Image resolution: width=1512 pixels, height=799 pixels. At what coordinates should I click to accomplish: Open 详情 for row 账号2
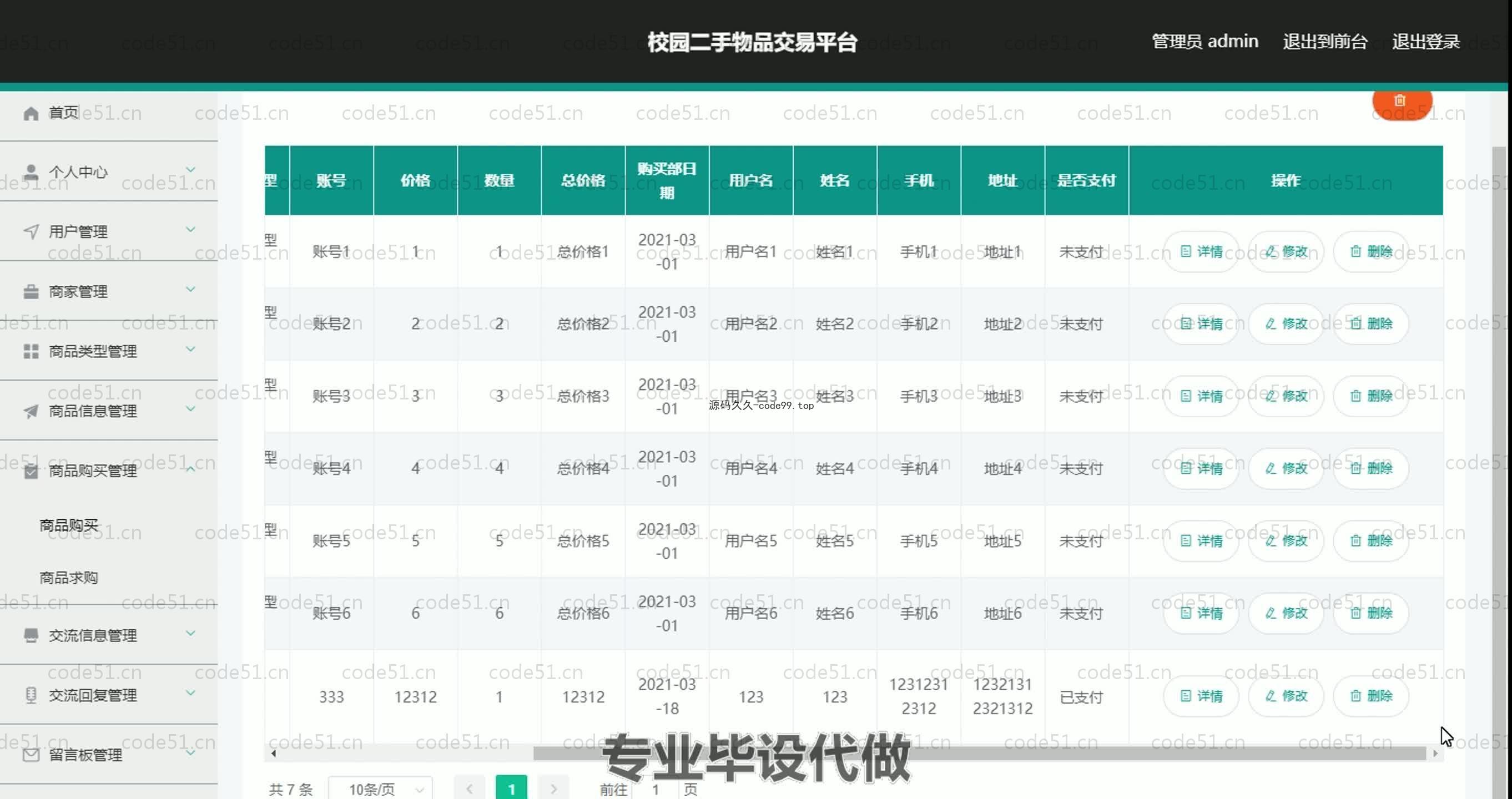tap(1201, 324)
